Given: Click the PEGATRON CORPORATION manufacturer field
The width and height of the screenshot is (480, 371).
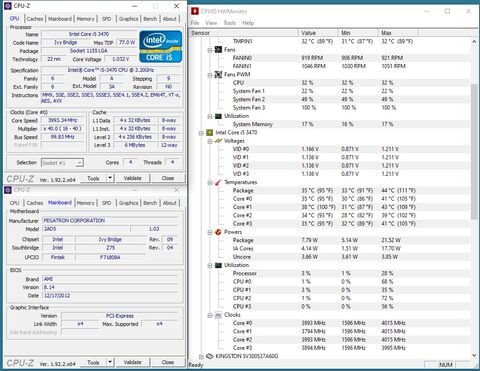Looking at the screenshot, I should [x=110, y=221].
